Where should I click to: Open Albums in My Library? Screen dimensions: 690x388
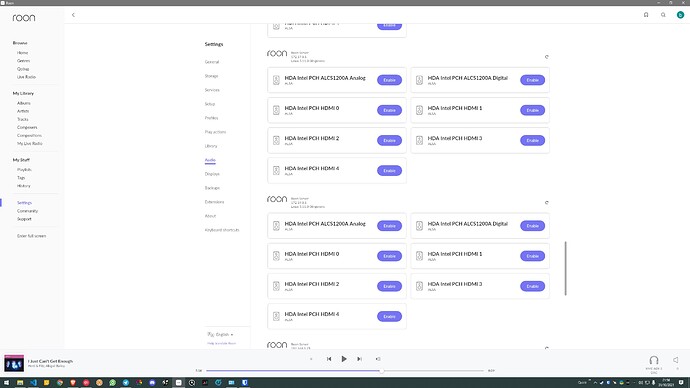(x=24, y=103)
